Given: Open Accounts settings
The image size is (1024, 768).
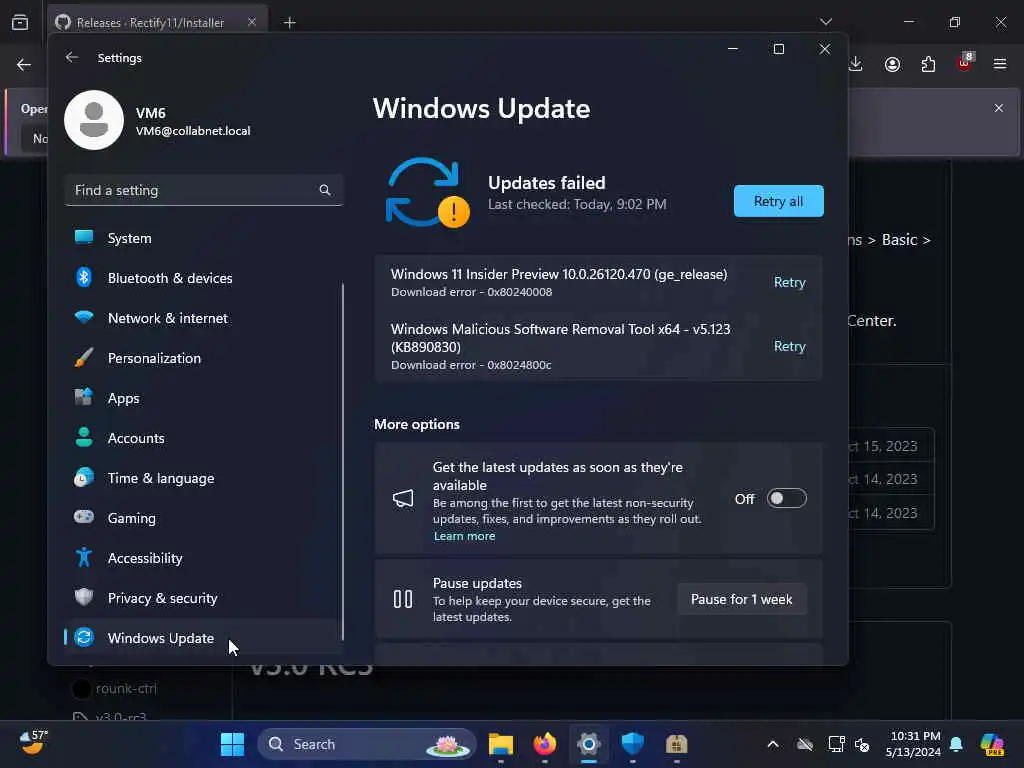Looking at the screenshot, I should [x=204, y=438].
